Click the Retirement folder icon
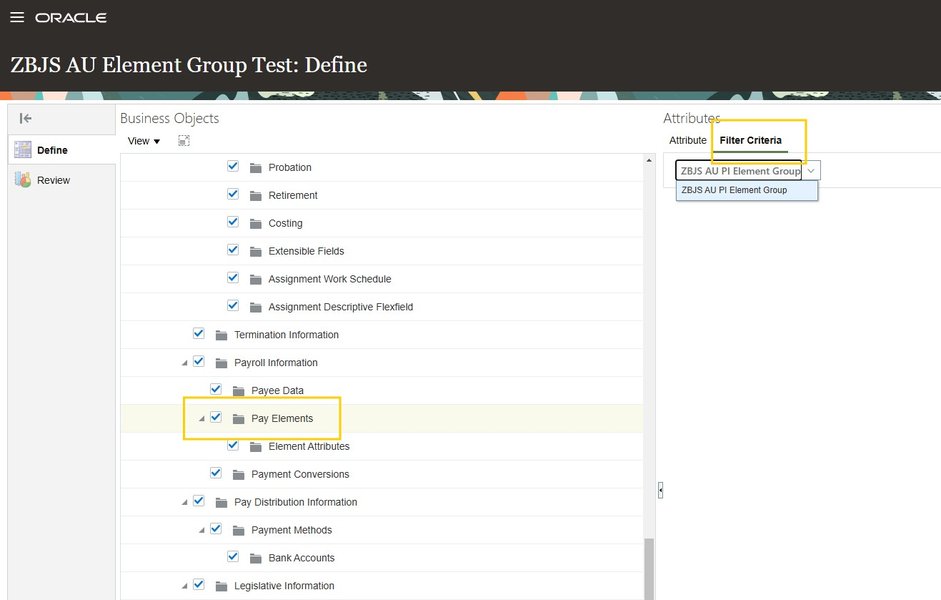Viewport: 941px width, 600px height. point(255,195)
